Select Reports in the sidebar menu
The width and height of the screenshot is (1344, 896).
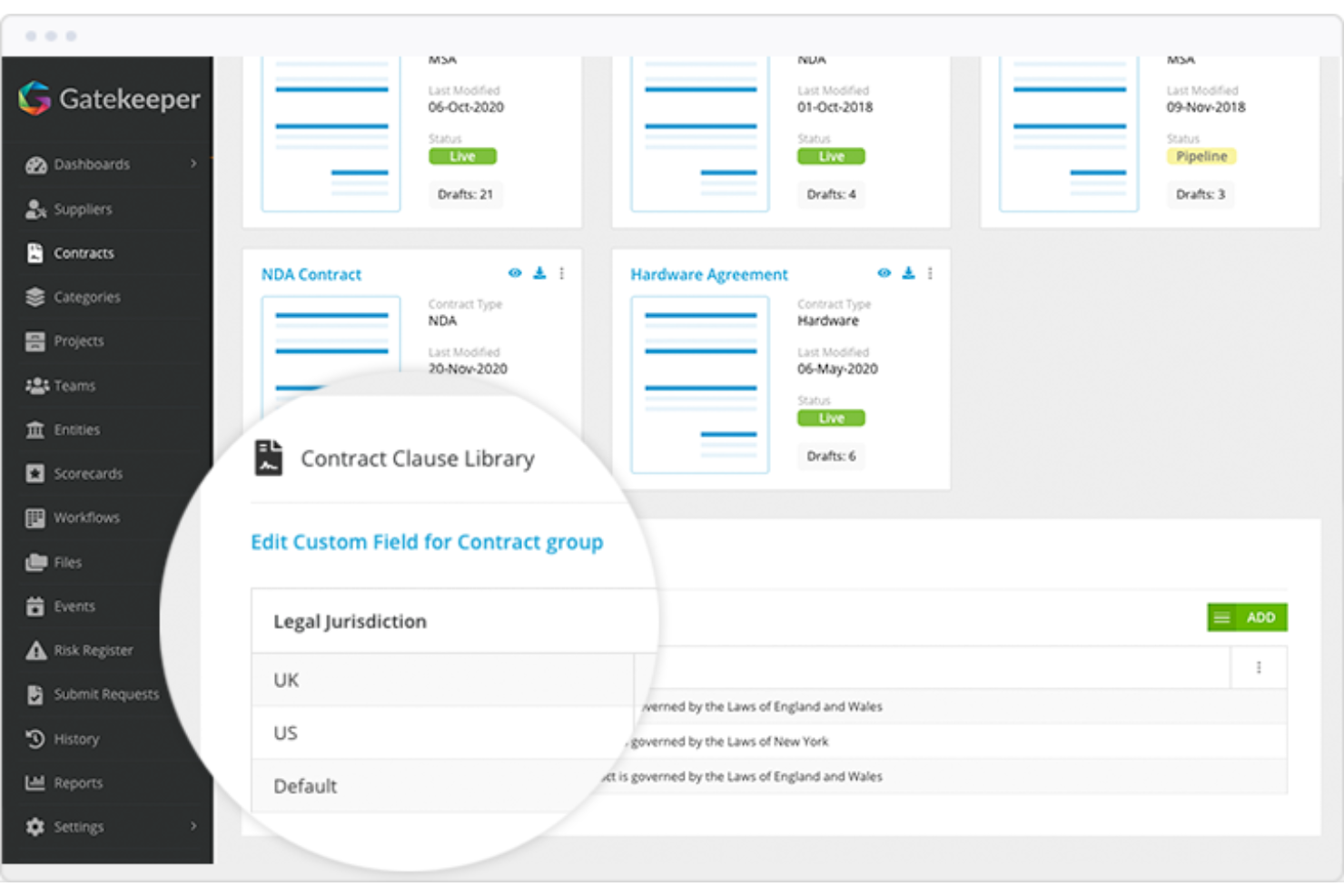(x=78, y=783)
